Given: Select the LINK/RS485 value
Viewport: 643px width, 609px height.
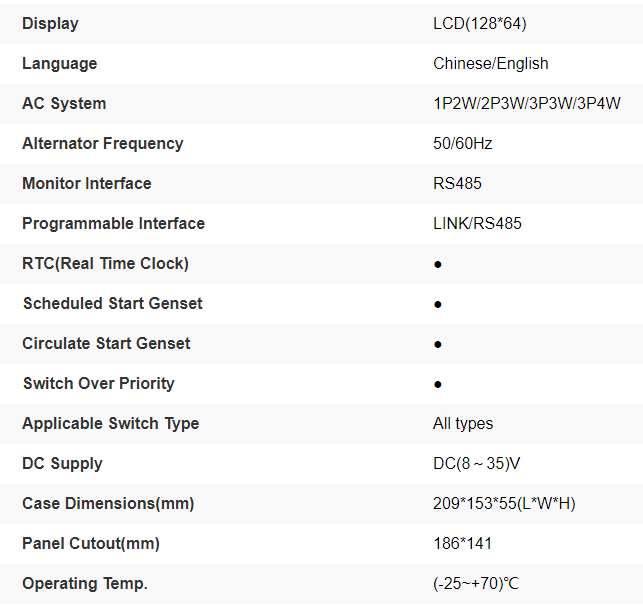Looking at the screenshot, I should click(x=477, y=223).
